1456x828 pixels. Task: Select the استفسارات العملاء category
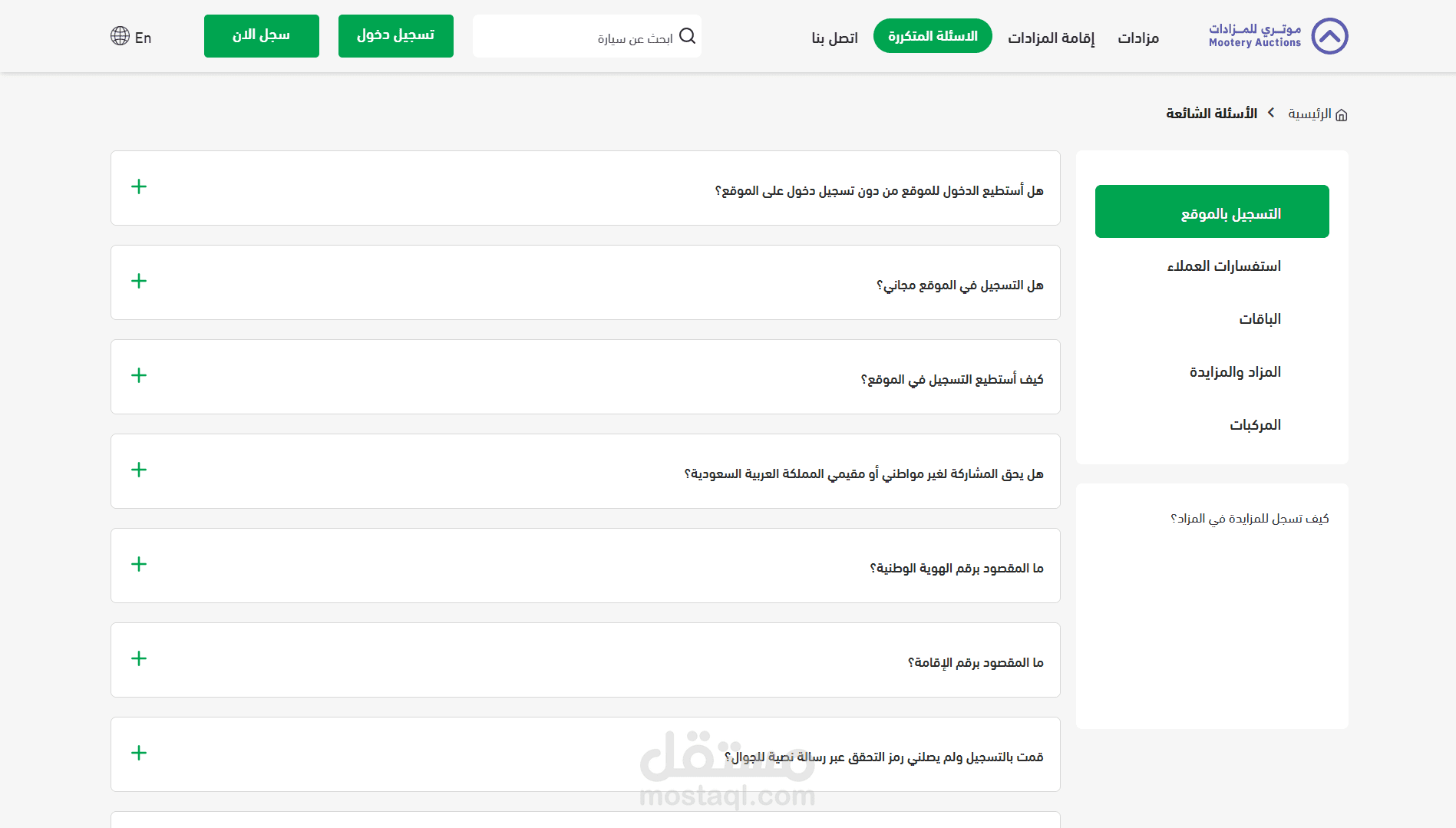click(1224, 266)
